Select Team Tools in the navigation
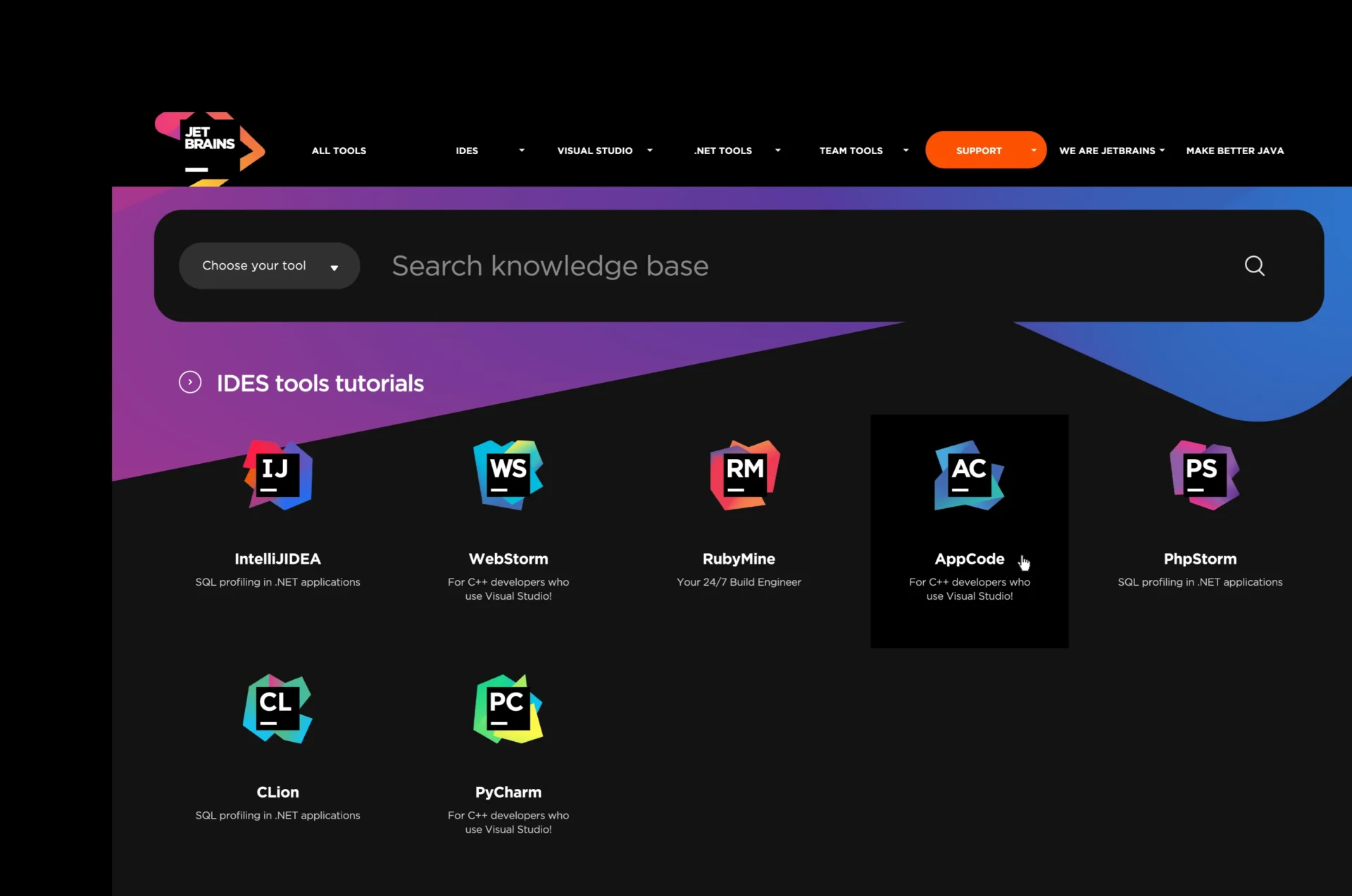The height and width of the screenshot is (896, 1352). [851, 151]
